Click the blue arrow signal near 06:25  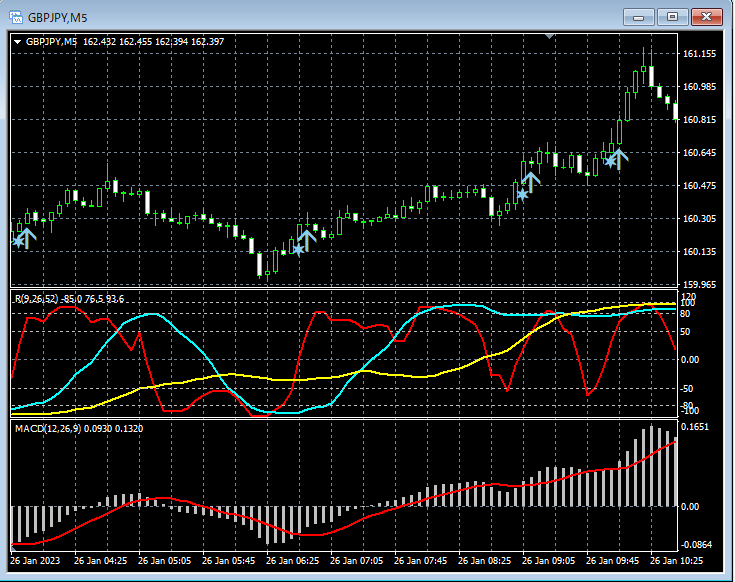coord(306,239)
